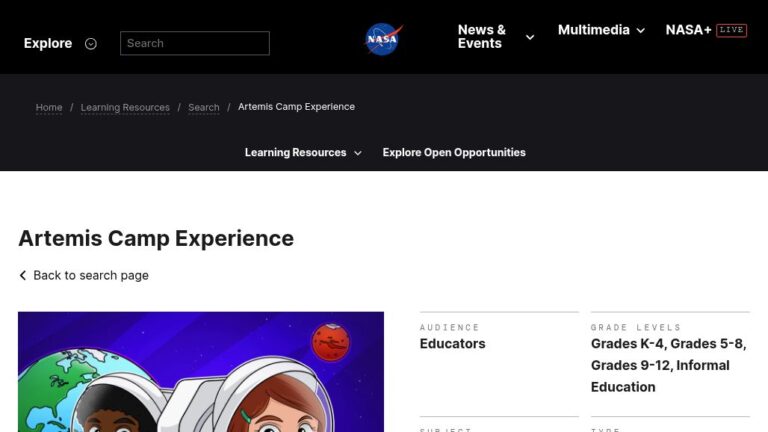Expand the Multimedia dropdown chevron
768x432 pixels.
641,30
